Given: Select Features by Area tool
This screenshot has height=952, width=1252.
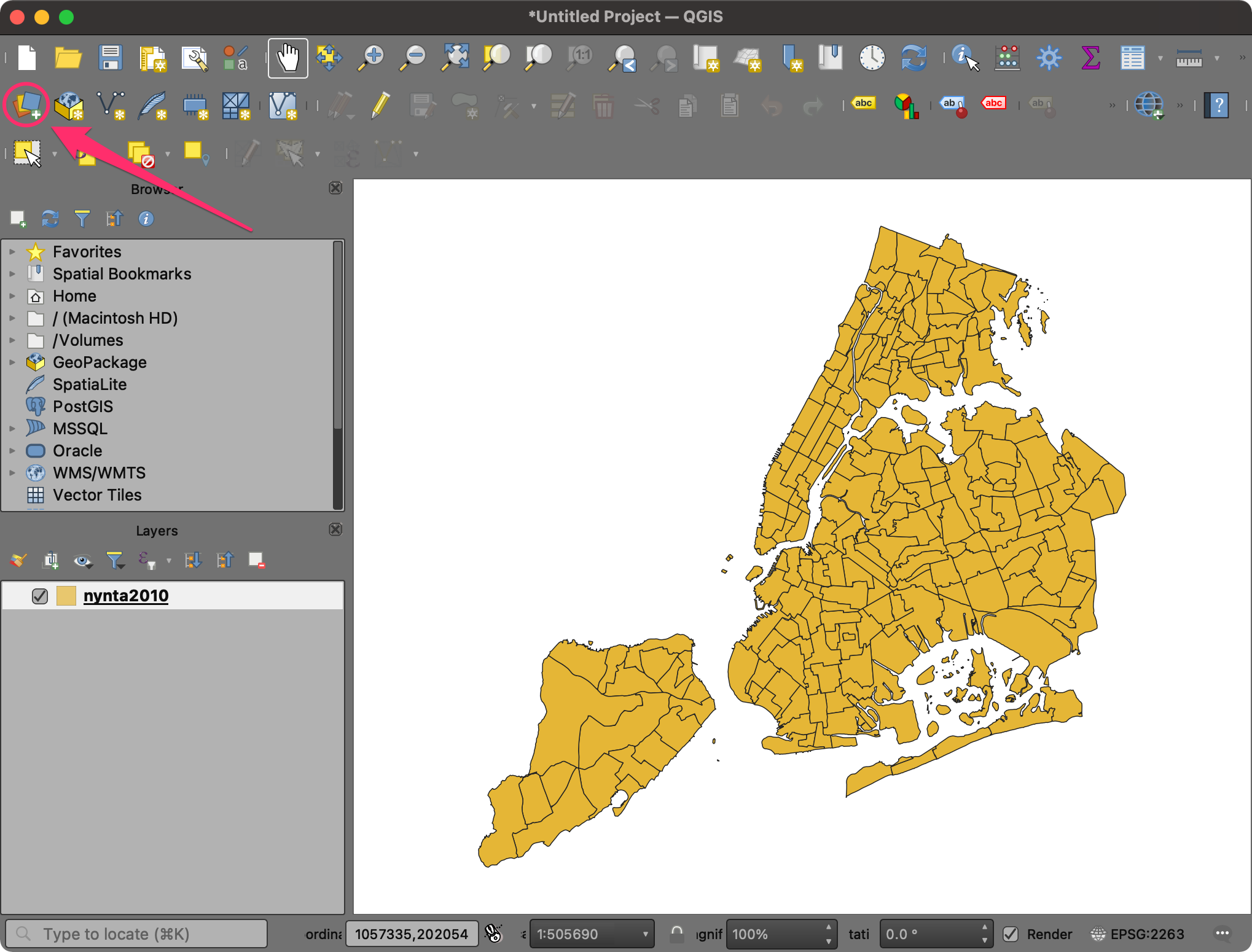Looking at the screenshot, I should pos(28,153).
